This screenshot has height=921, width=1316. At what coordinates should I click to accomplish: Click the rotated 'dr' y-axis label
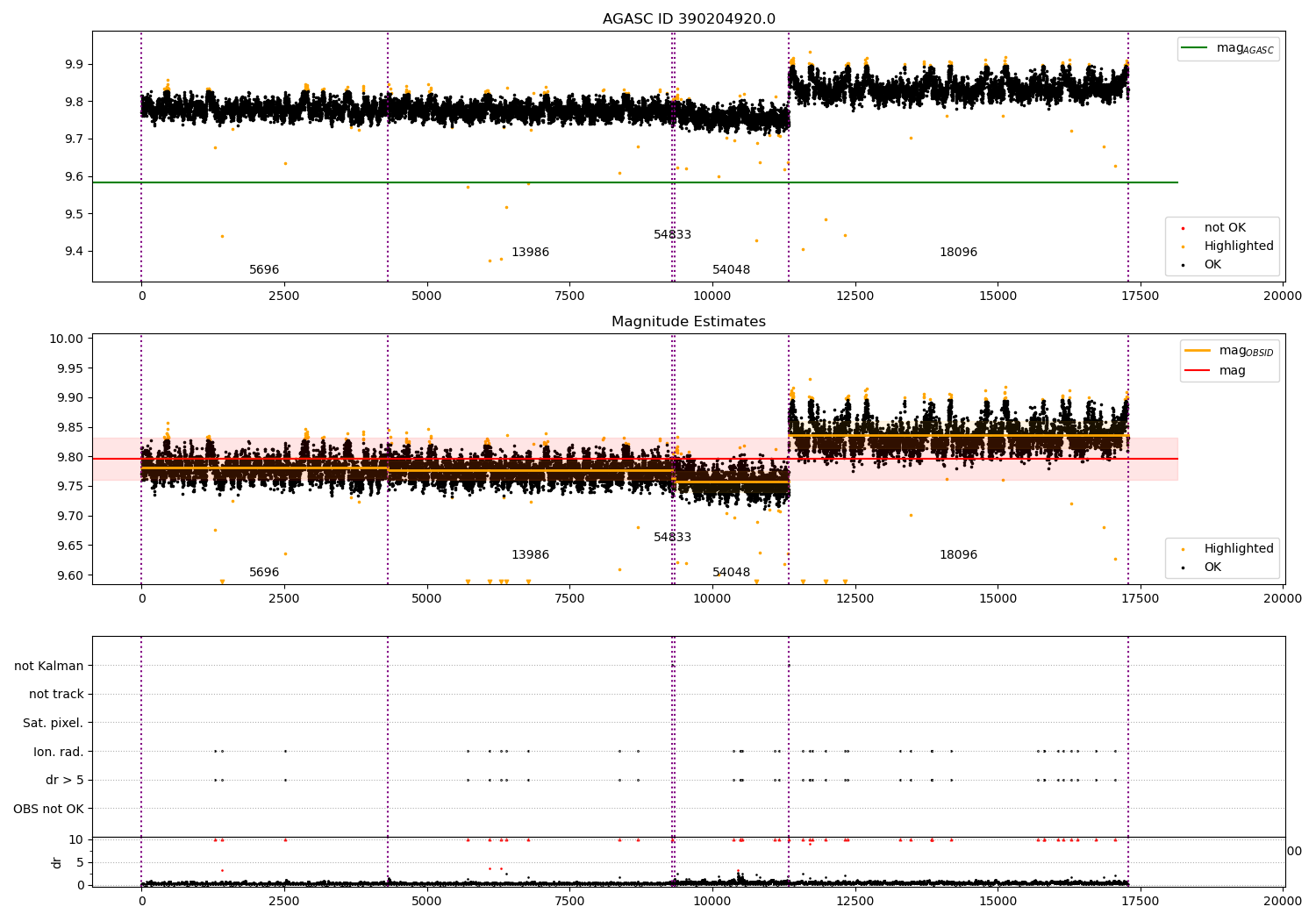[x=57, y=862]
